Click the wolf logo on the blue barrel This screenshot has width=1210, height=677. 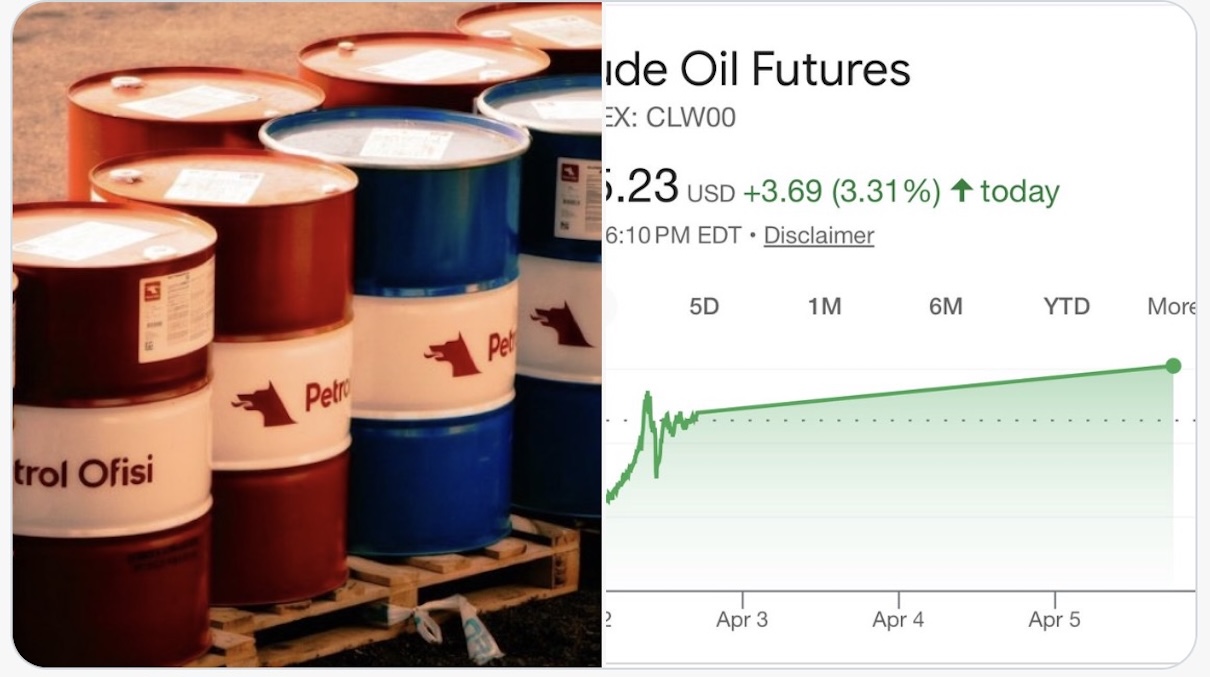coord(452,351)
